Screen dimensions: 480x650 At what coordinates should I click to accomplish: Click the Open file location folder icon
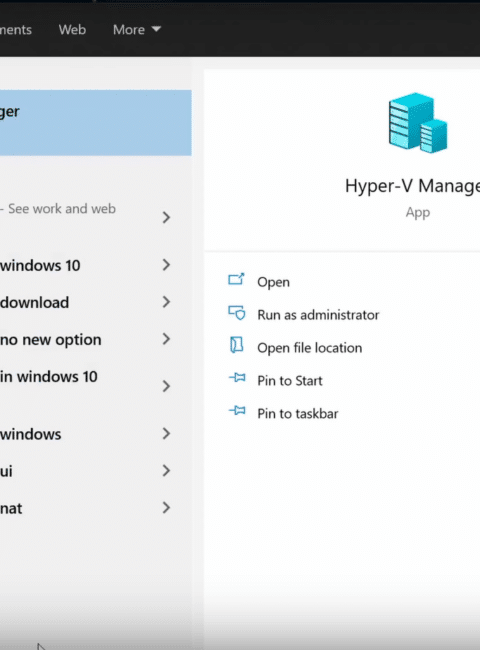236,345
